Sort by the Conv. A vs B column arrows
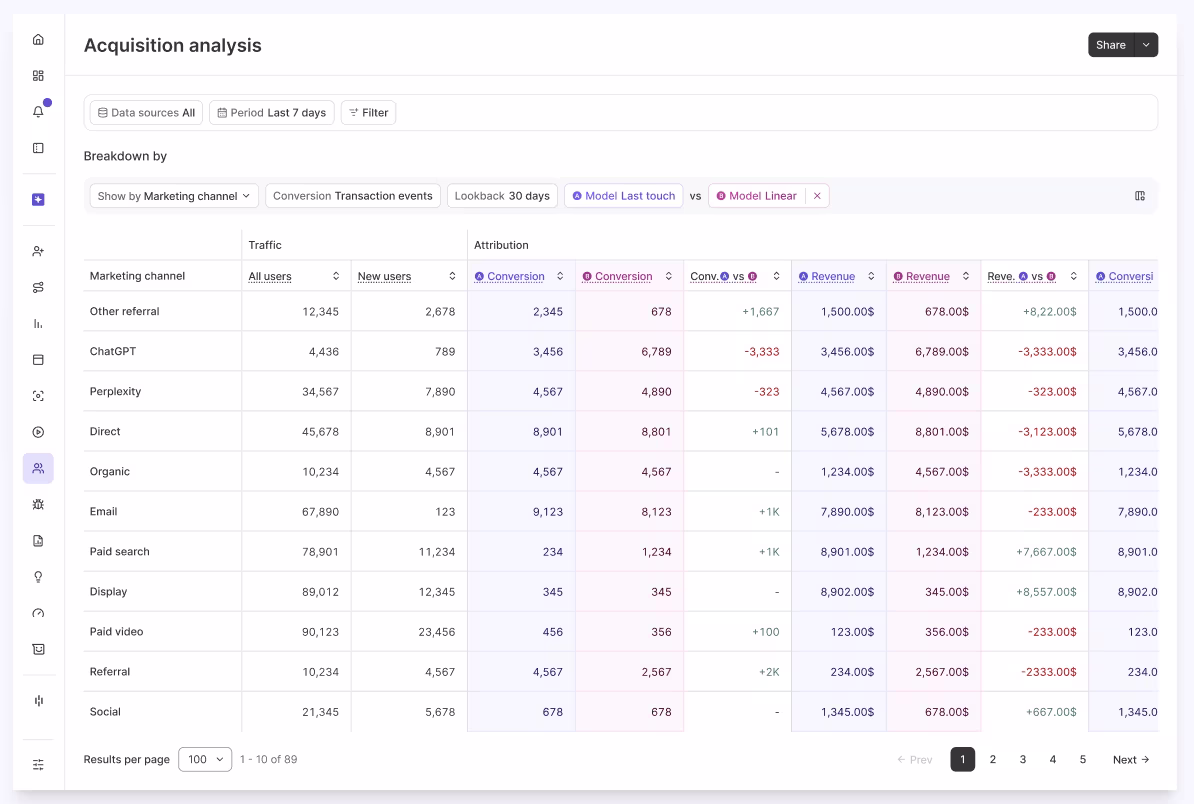Screen dimensions: 1194x804 [777, 276]
